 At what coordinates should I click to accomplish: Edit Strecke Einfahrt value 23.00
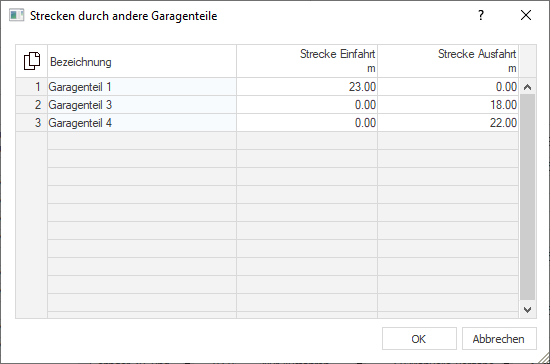(307, 87)
